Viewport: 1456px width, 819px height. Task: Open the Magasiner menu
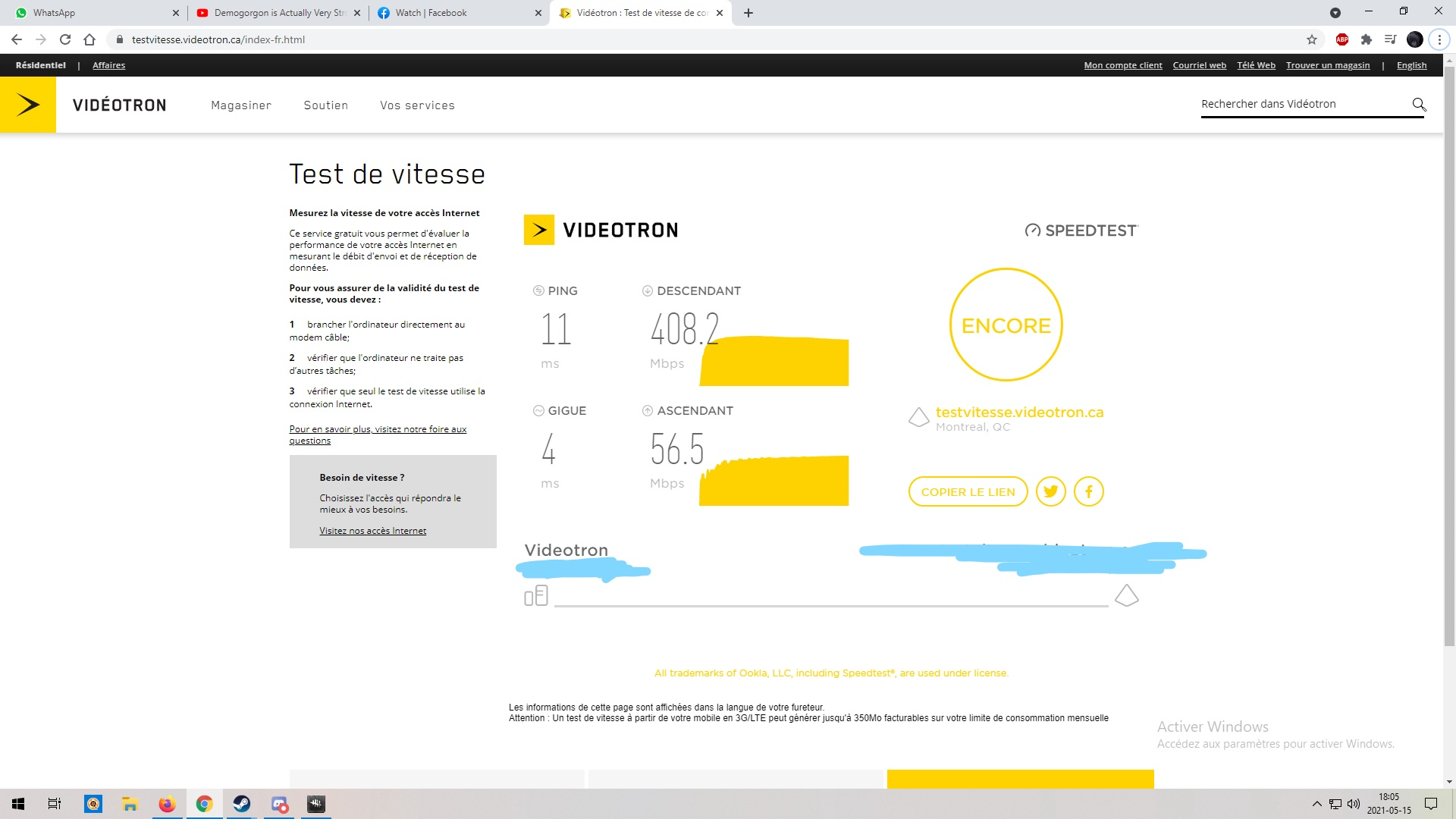click(241, 105)
